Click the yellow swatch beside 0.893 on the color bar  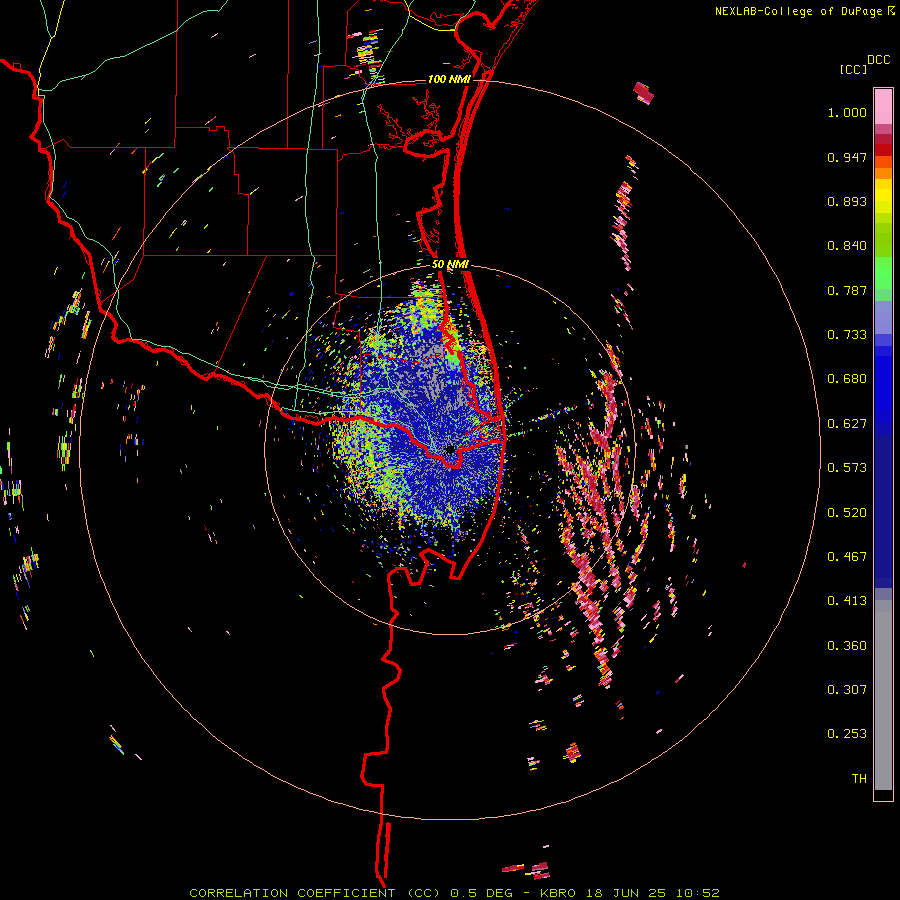pyautogui.click(x=883, y=201)
